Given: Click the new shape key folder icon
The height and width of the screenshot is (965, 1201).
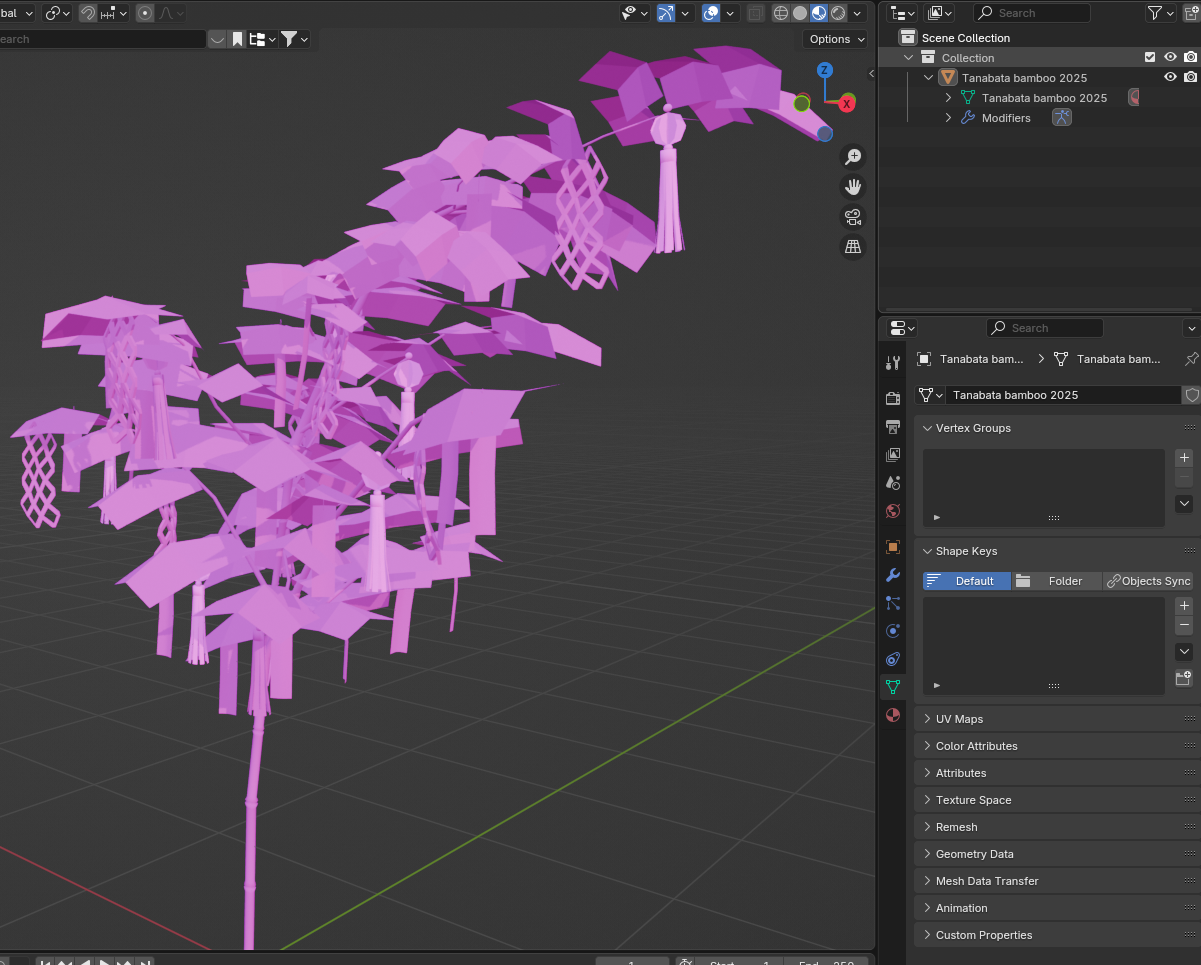Looking at the screenshot, I should click(x=1184, y=678).
